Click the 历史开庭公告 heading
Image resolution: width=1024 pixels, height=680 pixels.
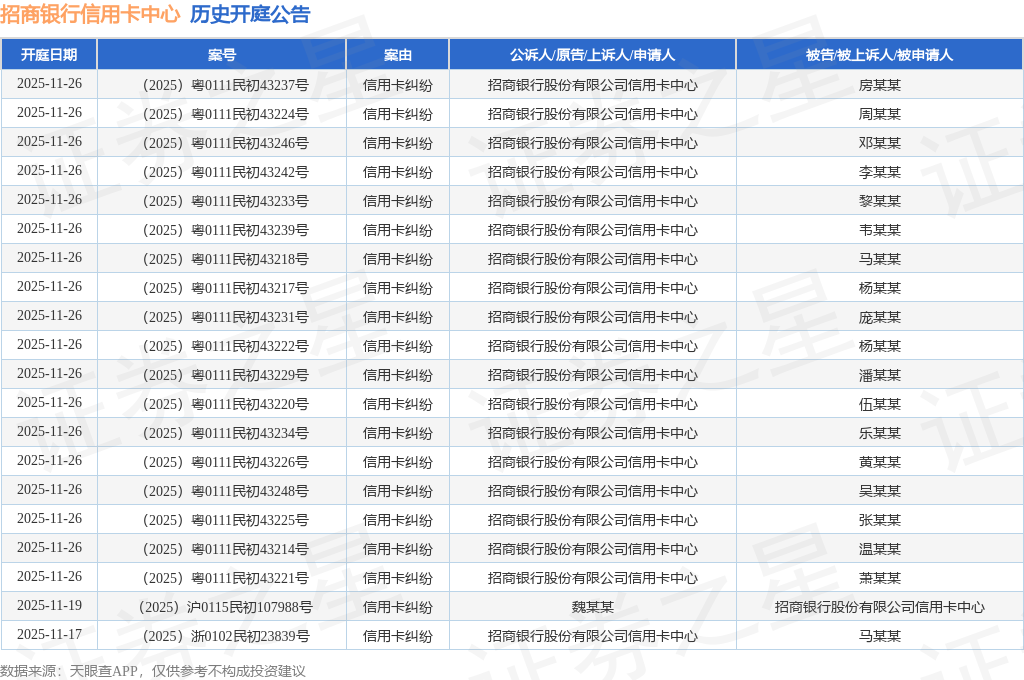point(250,14)
